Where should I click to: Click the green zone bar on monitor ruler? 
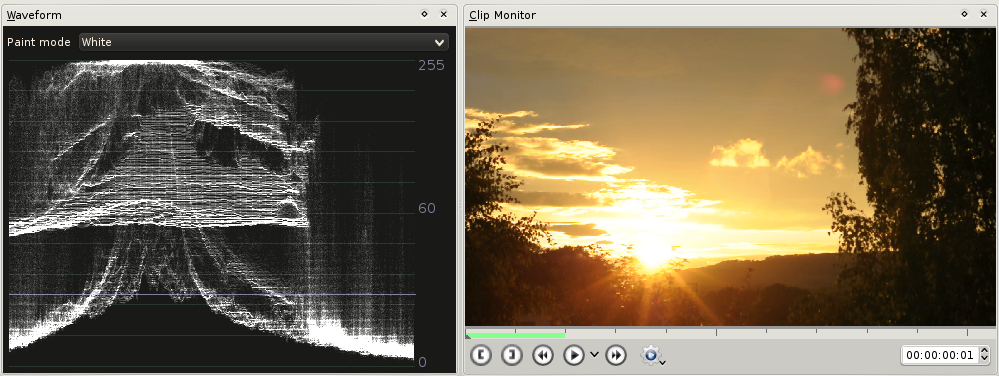(x=515, y=335)
